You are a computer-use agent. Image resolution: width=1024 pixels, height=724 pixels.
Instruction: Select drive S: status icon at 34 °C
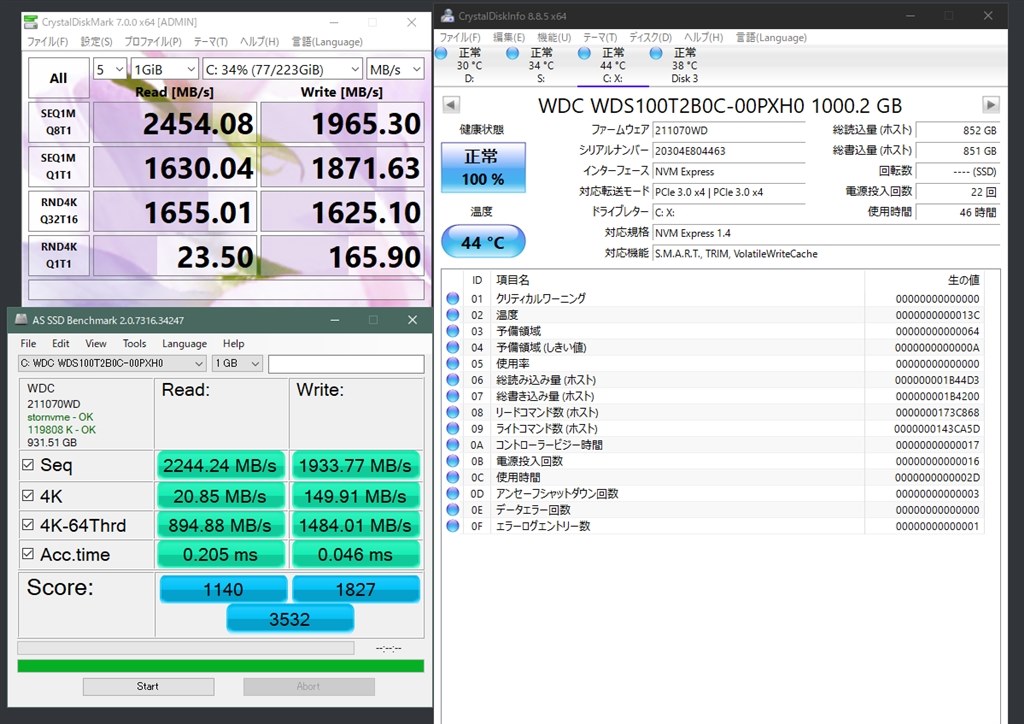513,54
